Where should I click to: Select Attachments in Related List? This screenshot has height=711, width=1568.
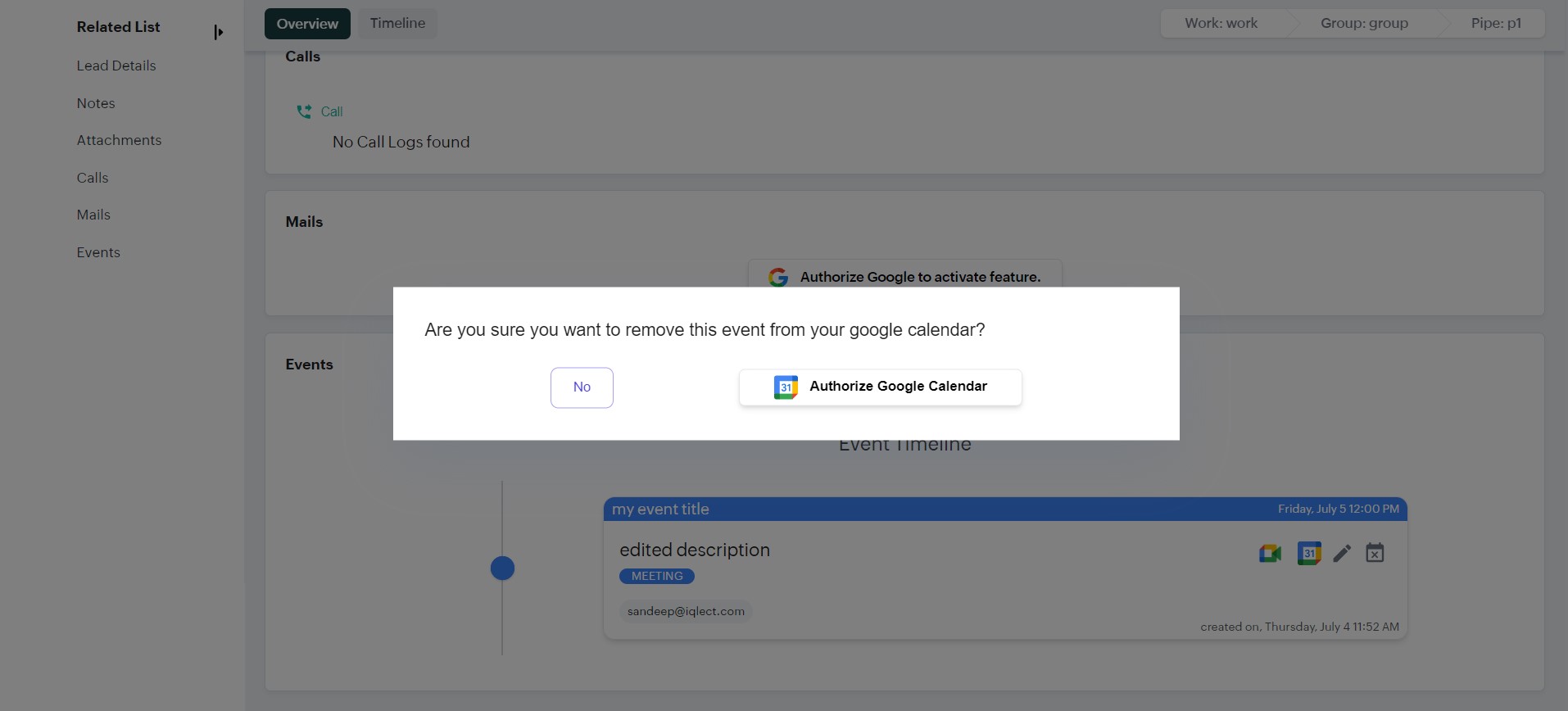click(x=119, y=140)
